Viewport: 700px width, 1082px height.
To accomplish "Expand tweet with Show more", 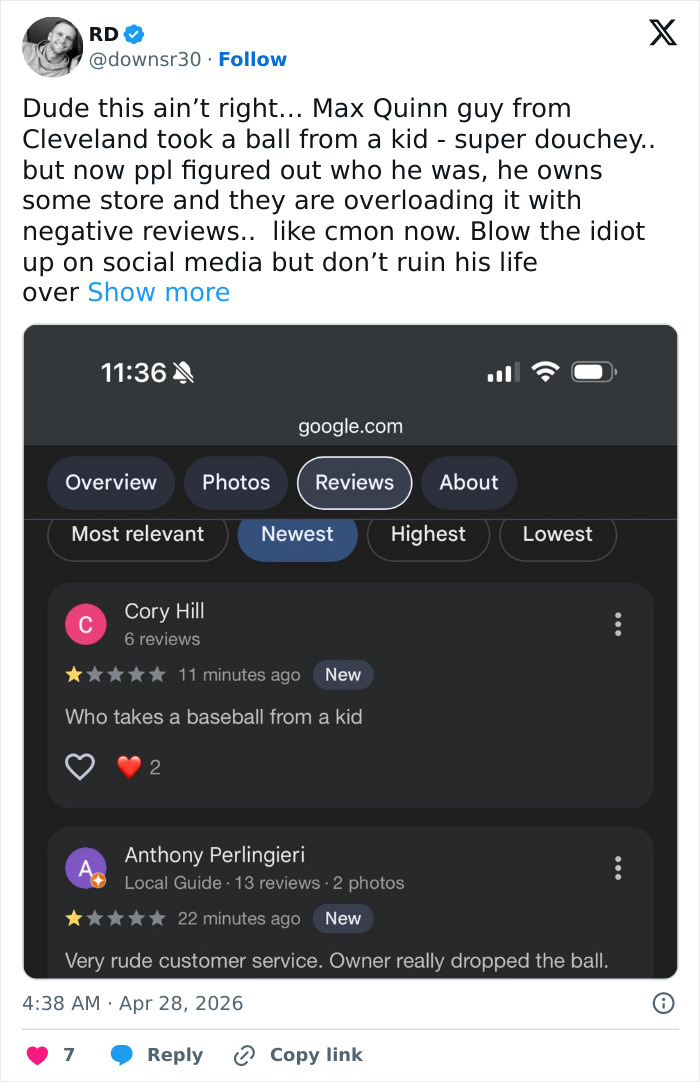I will point(158,292).
